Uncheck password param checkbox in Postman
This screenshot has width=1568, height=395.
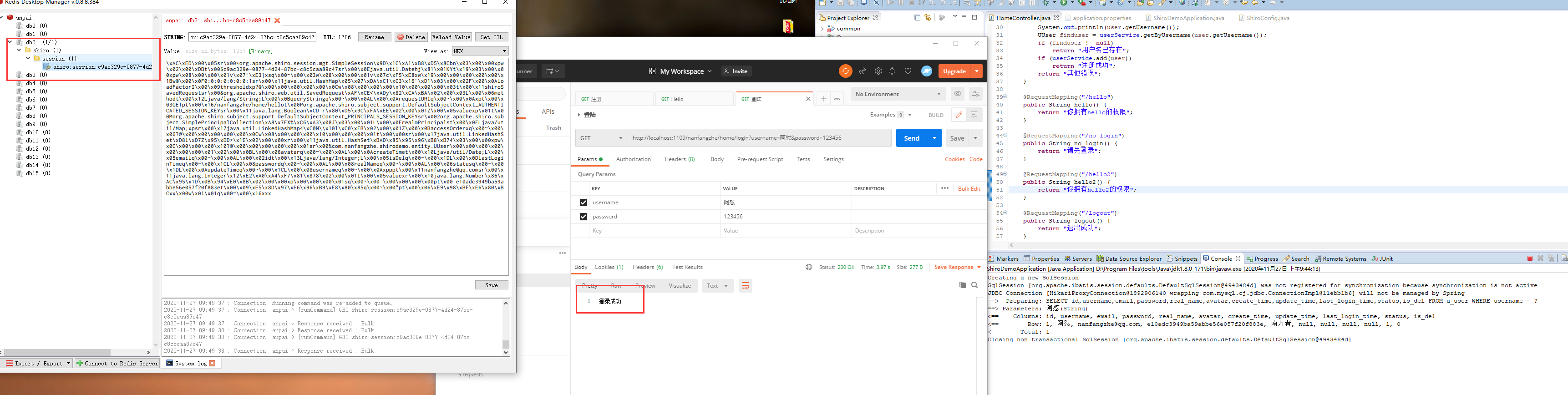pos(583,217)
